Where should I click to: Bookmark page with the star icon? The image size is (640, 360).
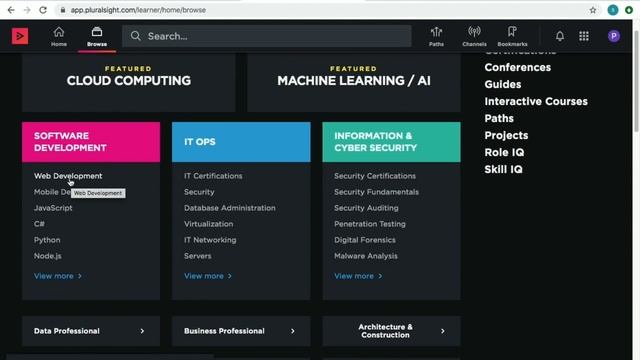click(593, 10)
